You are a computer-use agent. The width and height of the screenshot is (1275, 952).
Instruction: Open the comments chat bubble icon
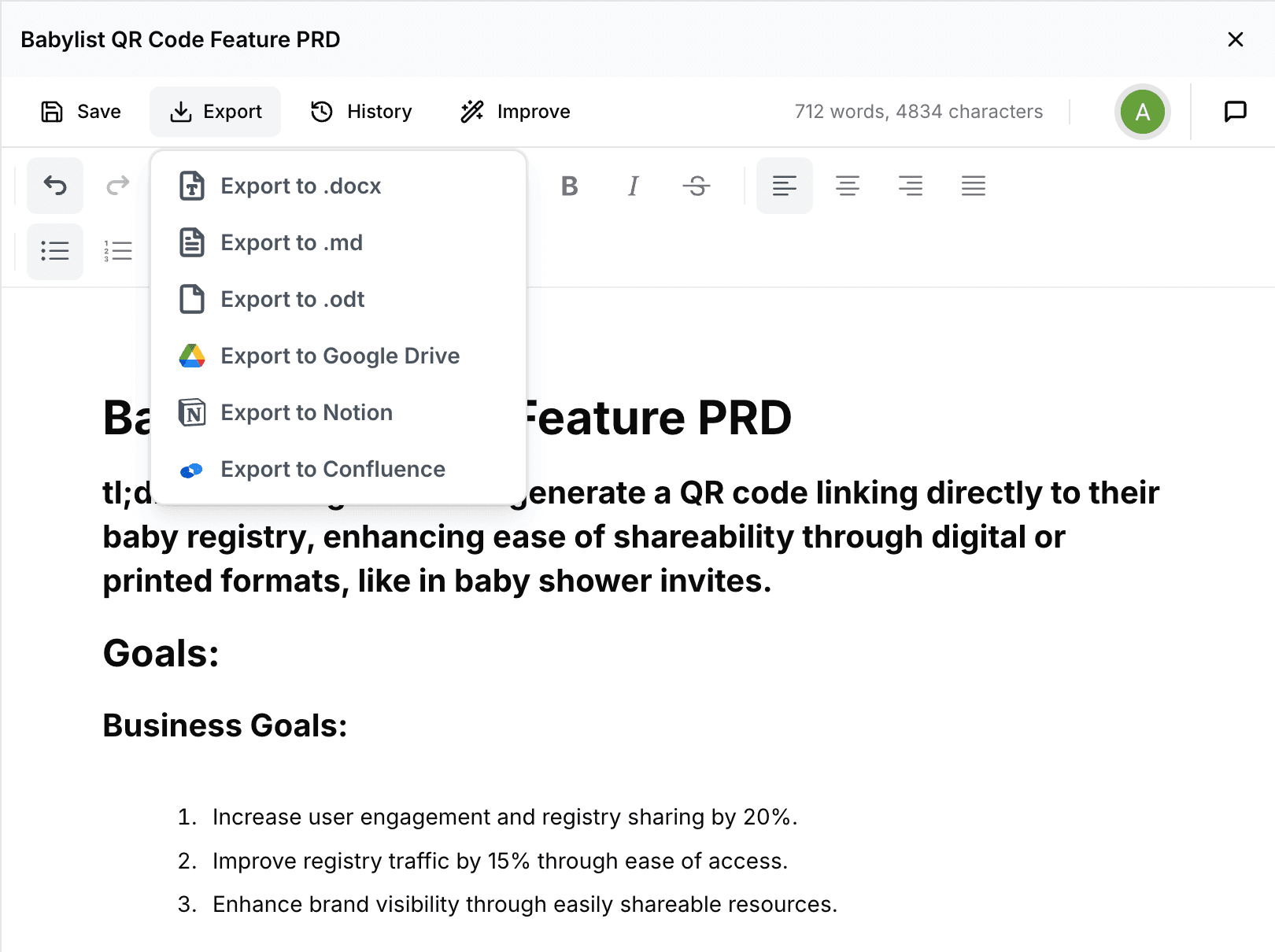(1235, 111)
